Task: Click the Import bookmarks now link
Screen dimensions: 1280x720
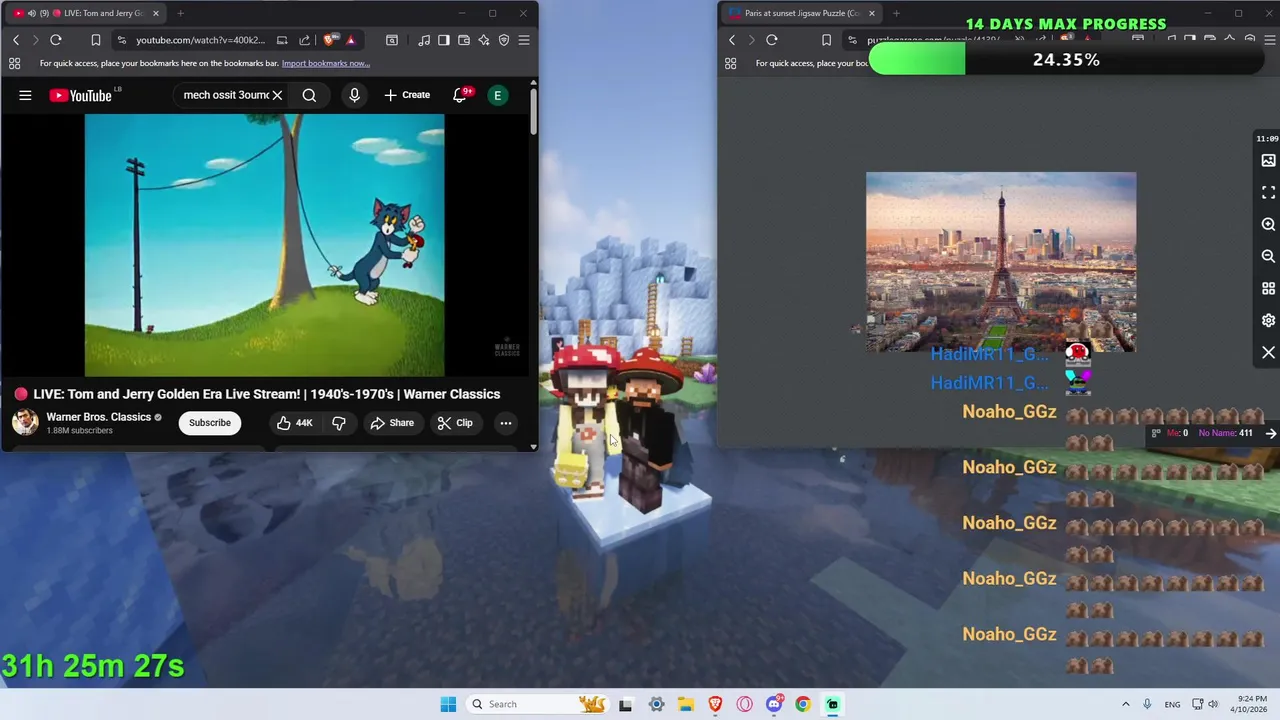Action: [x=326, y=63]
